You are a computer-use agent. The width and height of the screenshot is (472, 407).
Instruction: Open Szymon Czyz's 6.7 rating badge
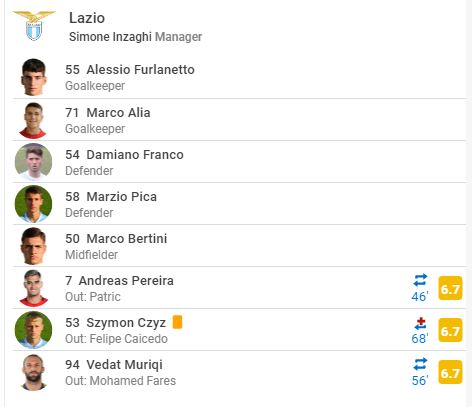click(x=450, y=330)
